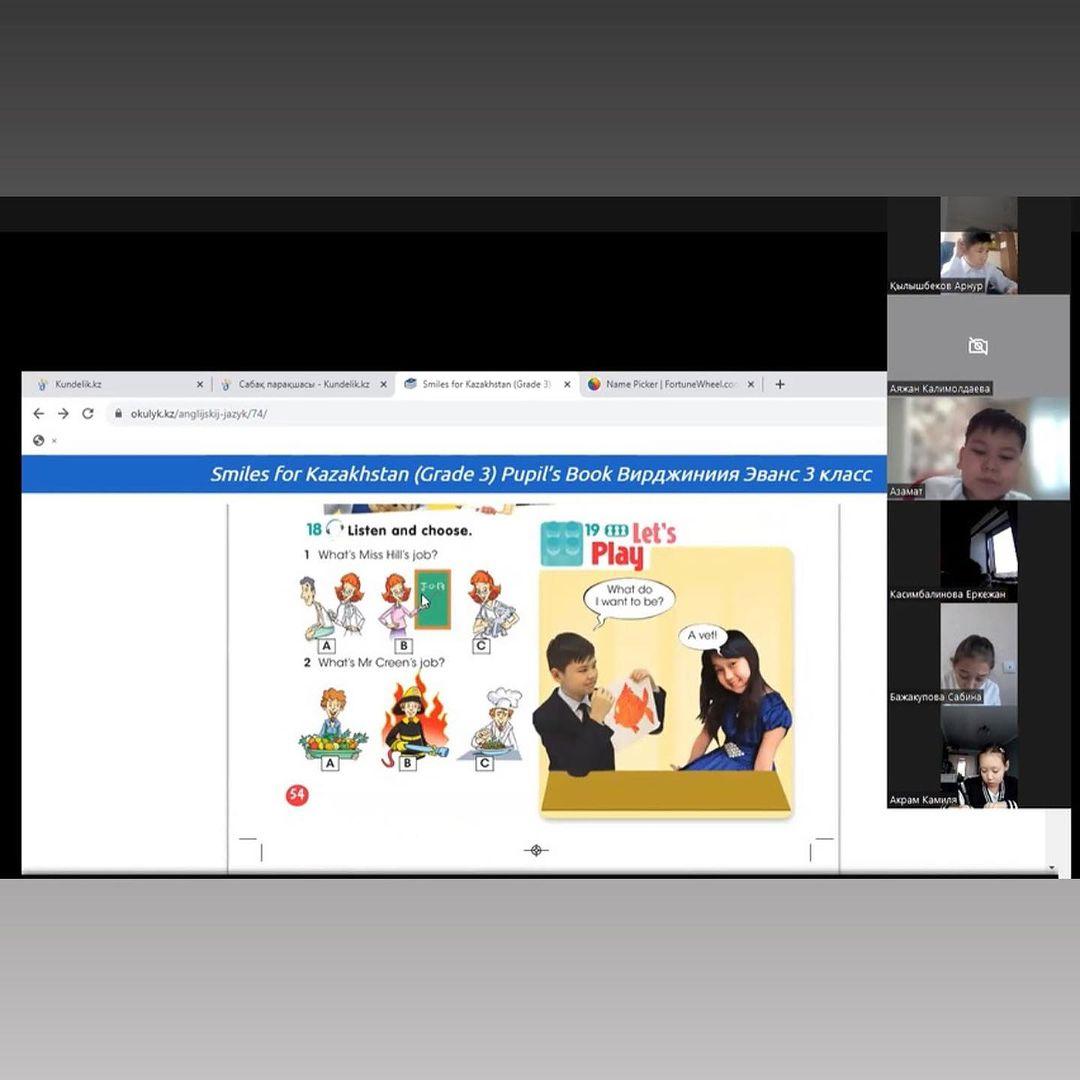The height and width of the screenshot is (1080, 1080).
Task: Click the 'Listen and choose.' instruction
Action: pyautogui.click(x=410, y=530)
